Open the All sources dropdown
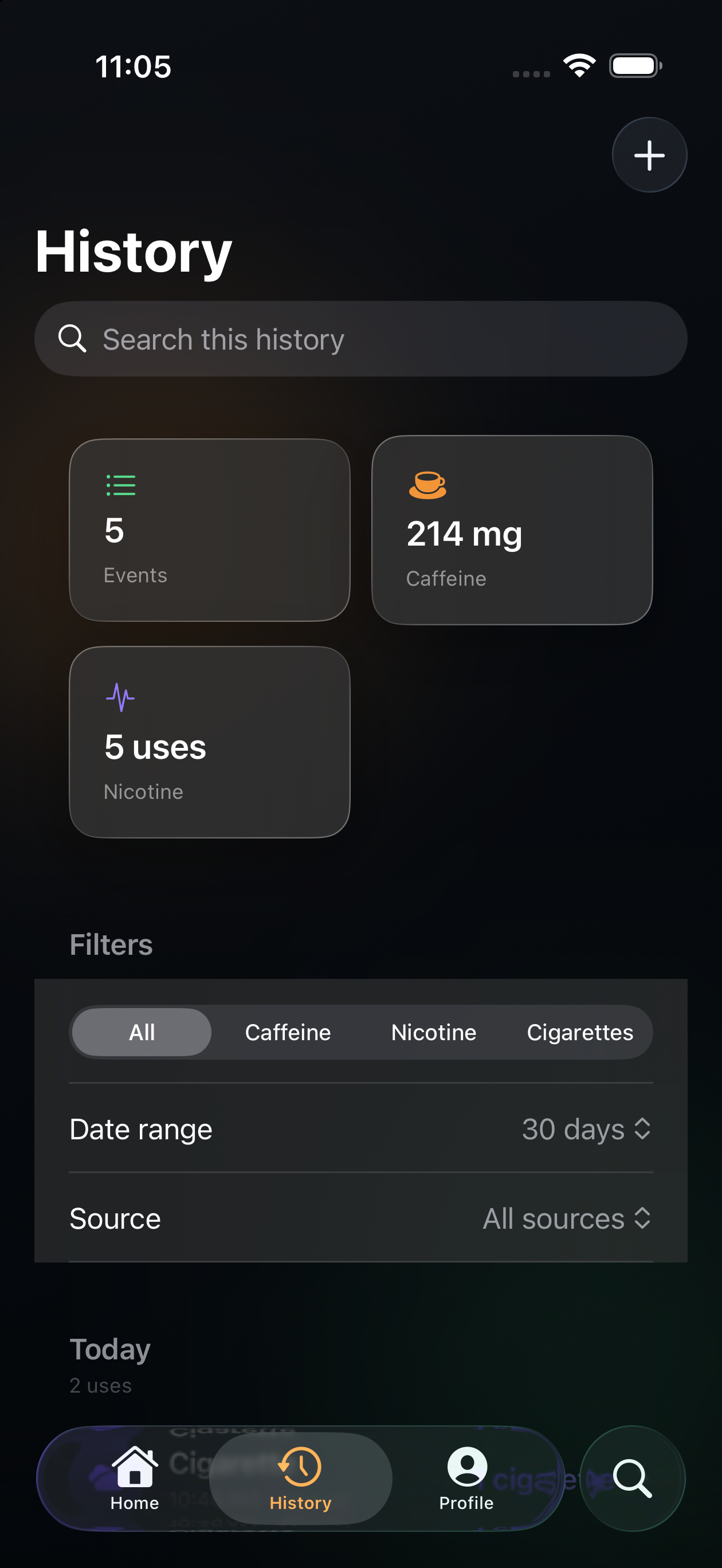This screenshot has height=1568, width=722. 567,1218
